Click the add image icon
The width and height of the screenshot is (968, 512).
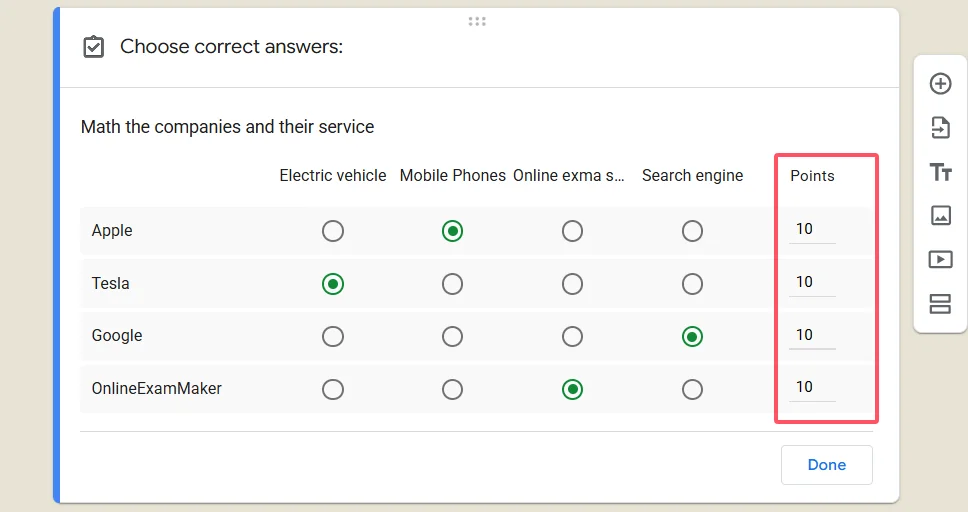[940, 215]
